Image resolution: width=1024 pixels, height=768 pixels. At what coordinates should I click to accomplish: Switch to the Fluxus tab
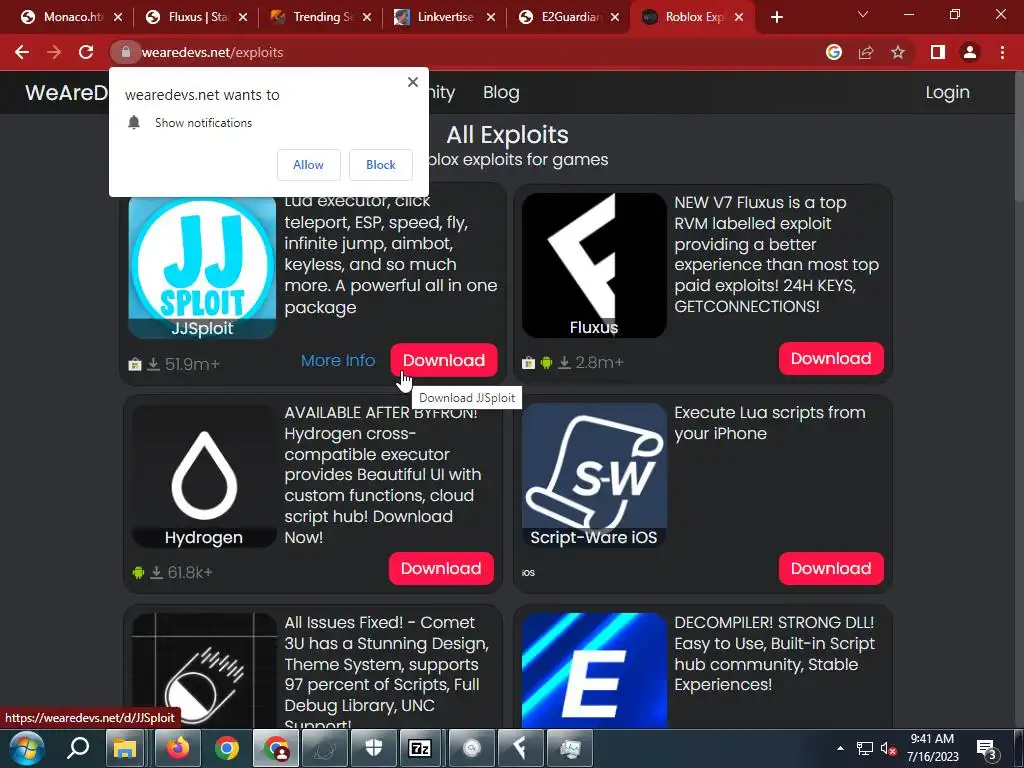click(x=197, y=17)
